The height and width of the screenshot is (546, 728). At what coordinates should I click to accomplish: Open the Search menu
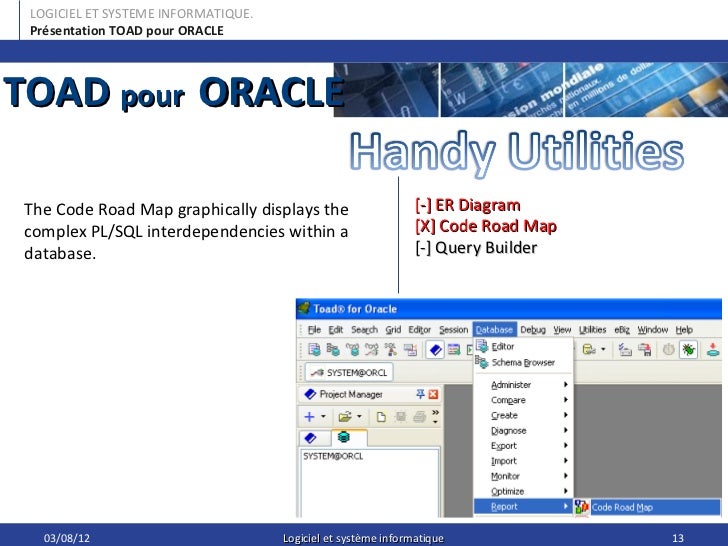point(364,330)
